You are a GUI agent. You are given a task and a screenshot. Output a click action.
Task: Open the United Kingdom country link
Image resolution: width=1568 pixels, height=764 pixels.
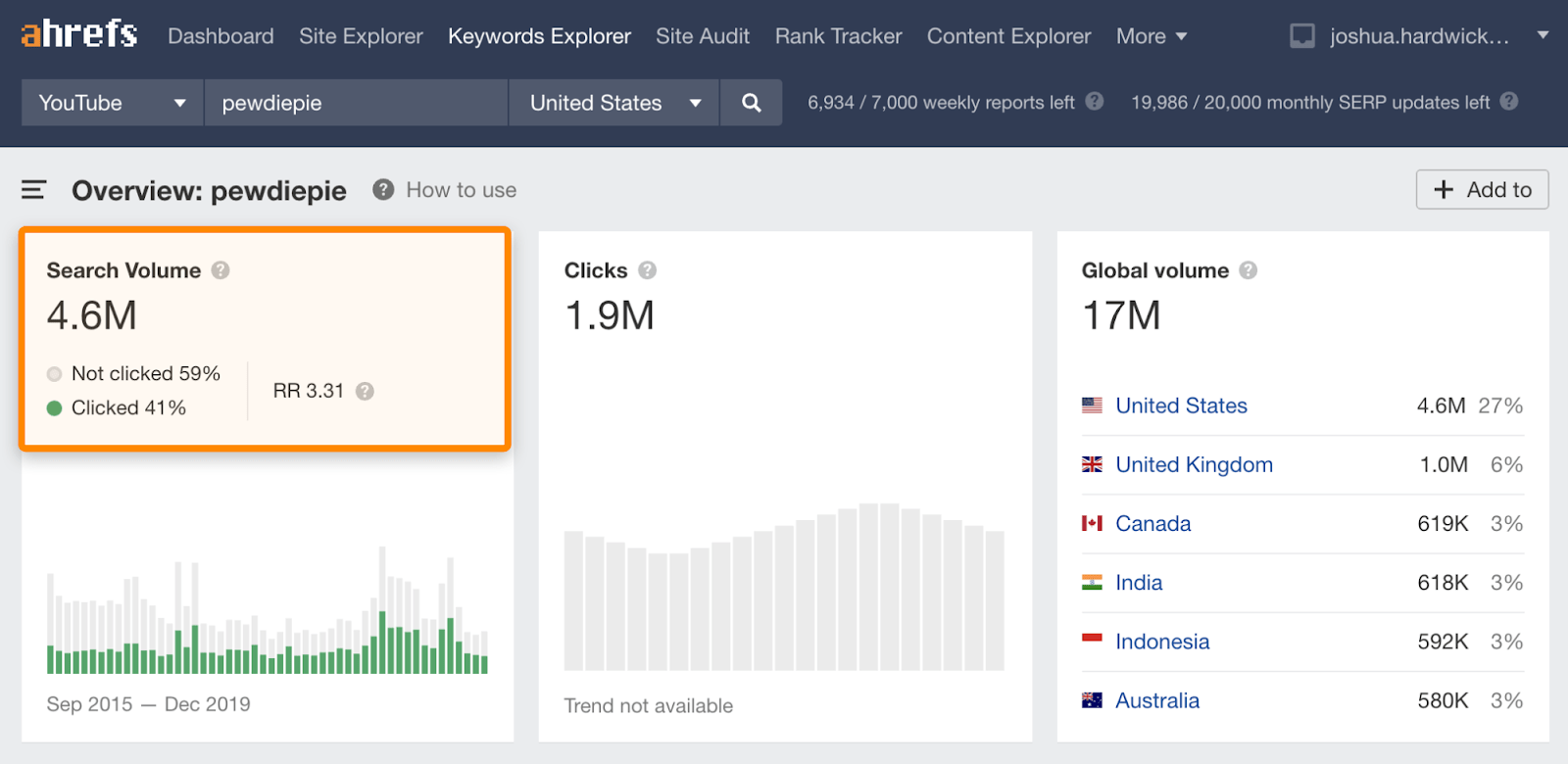click(x=1194, y=464)
